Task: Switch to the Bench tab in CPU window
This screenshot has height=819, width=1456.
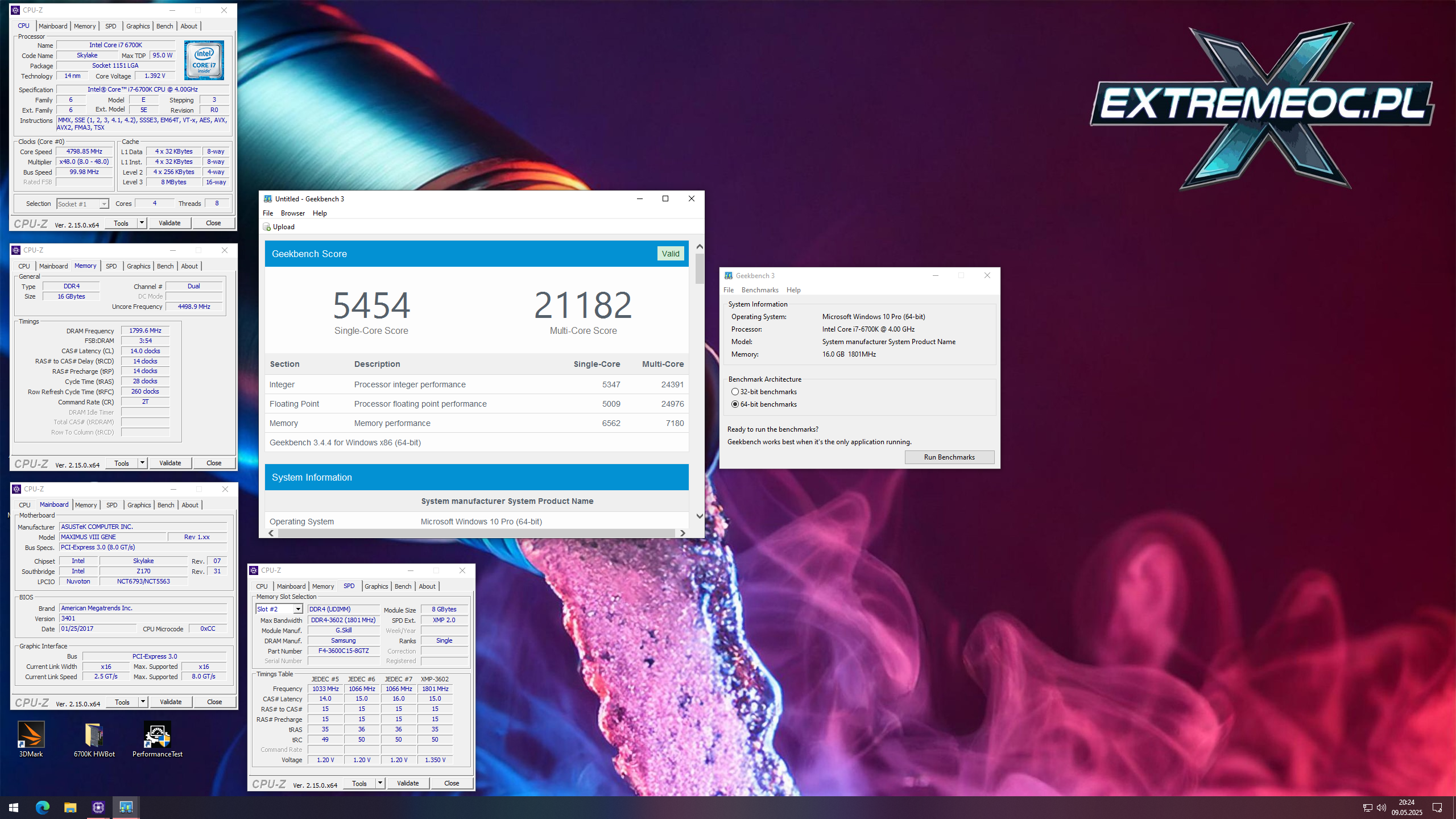Action: tap(164, 26)
